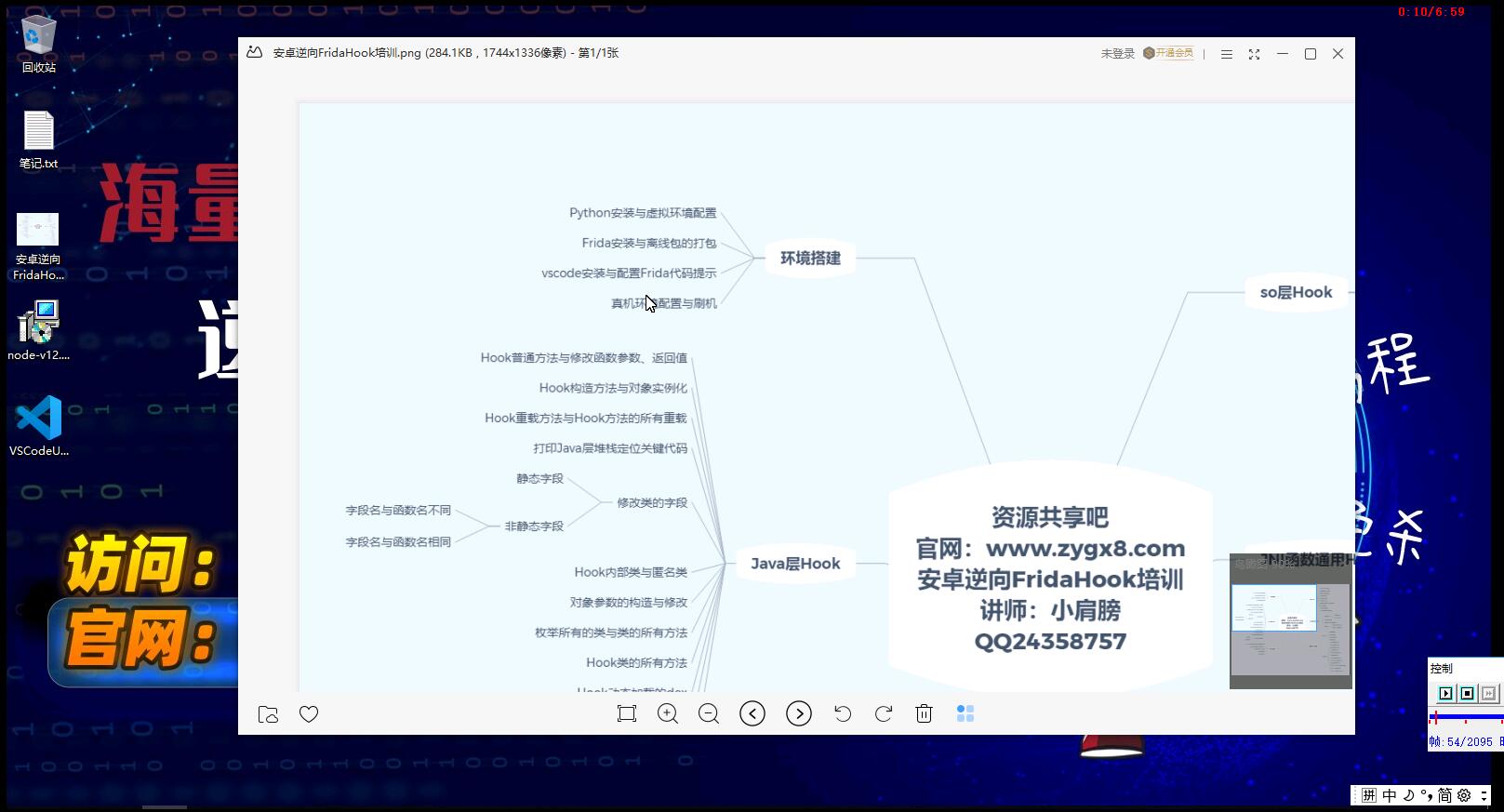Click the heart favorite icon
Viewport: 1504px width, 812px height.
point(309,714)
